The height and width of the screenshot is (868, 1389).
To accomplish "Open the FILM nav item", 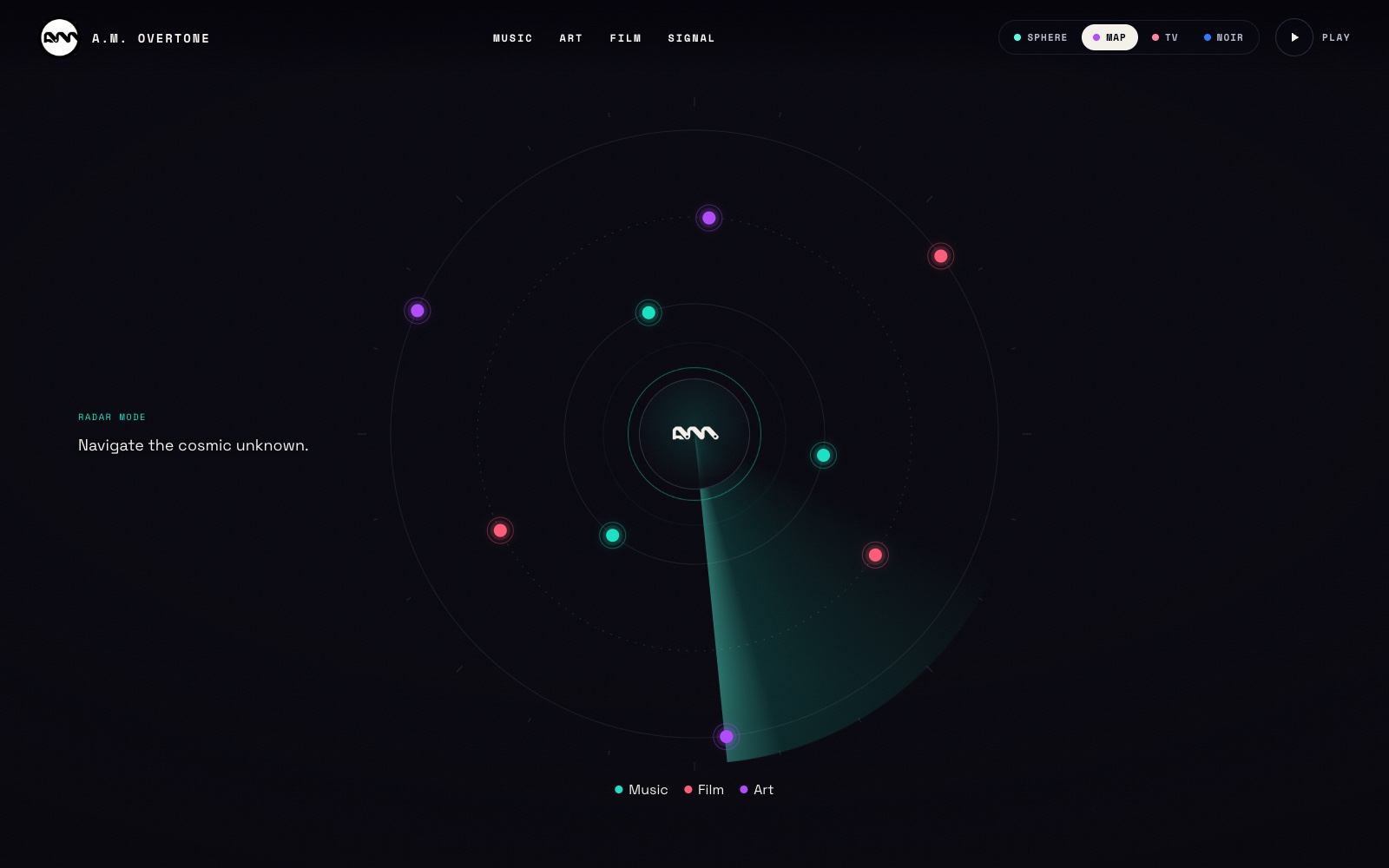I will (x=626, y=38).
